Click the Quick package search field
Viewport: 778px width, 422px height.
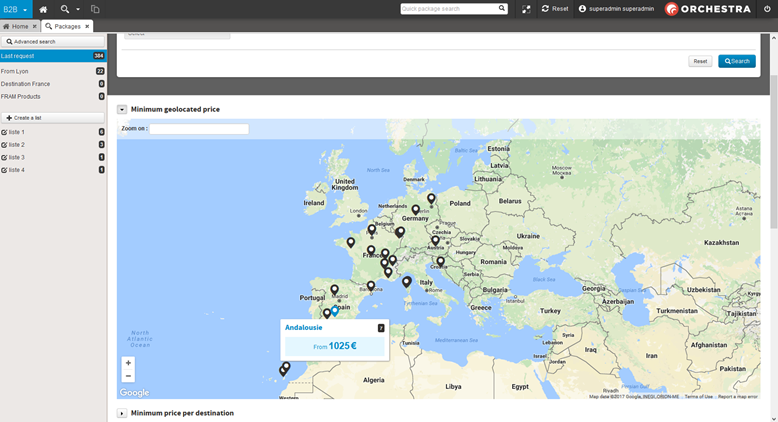pos(448,9)
